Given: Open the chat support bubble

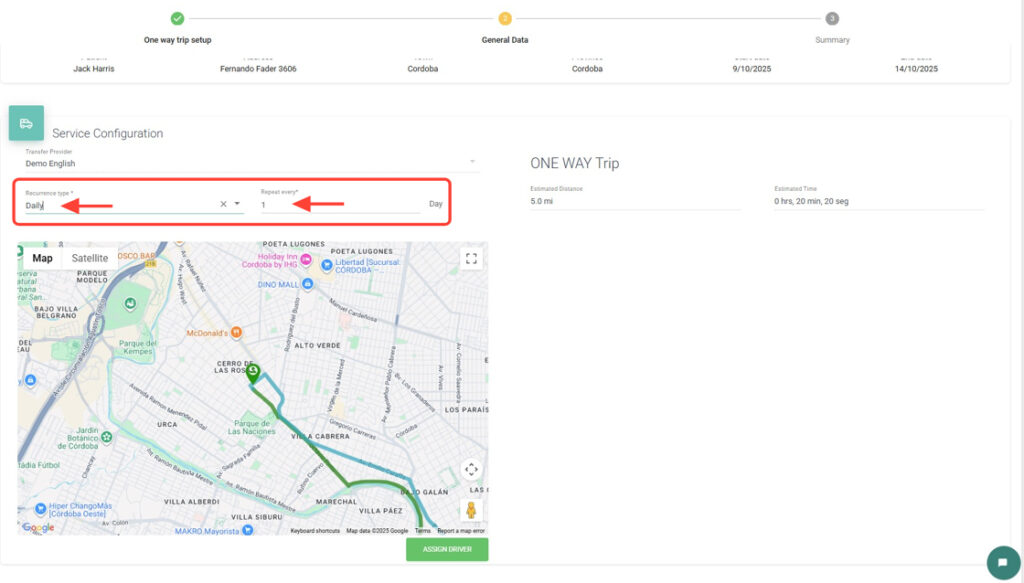Looking at the screenshot, I should coord(1002,562).
